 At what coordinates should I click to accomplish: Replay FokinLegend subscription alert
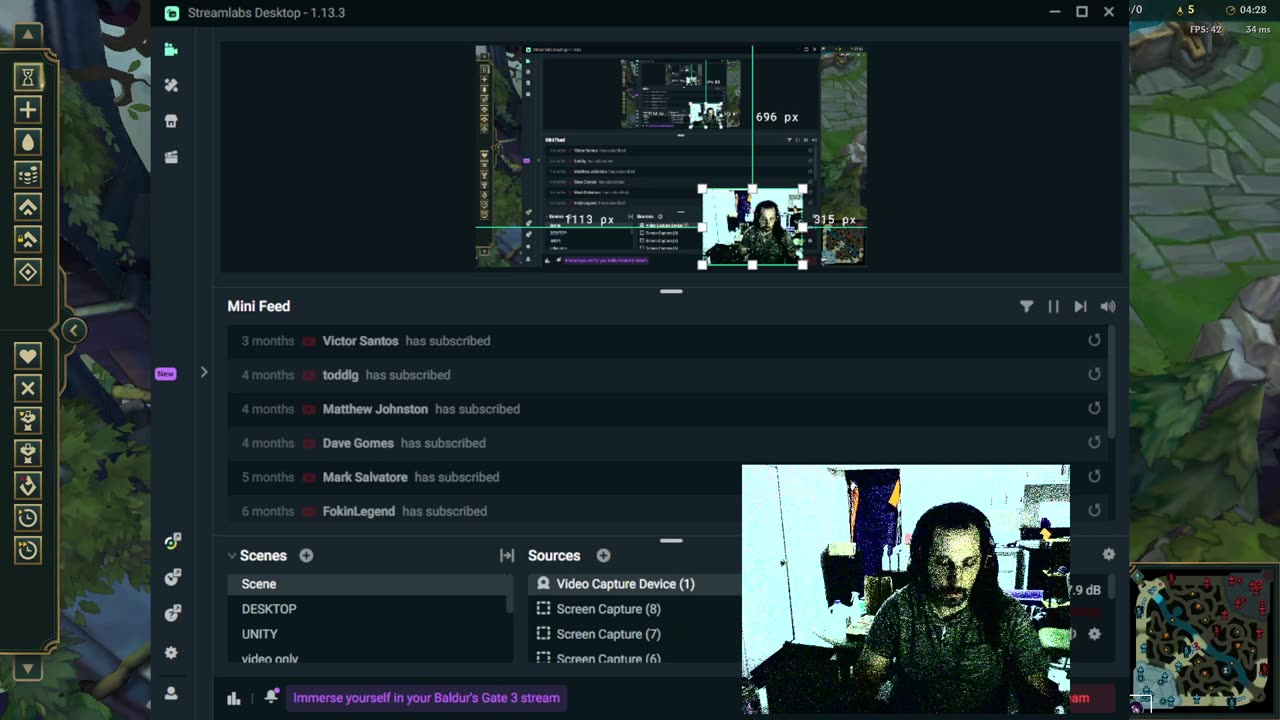[1094, 510]
